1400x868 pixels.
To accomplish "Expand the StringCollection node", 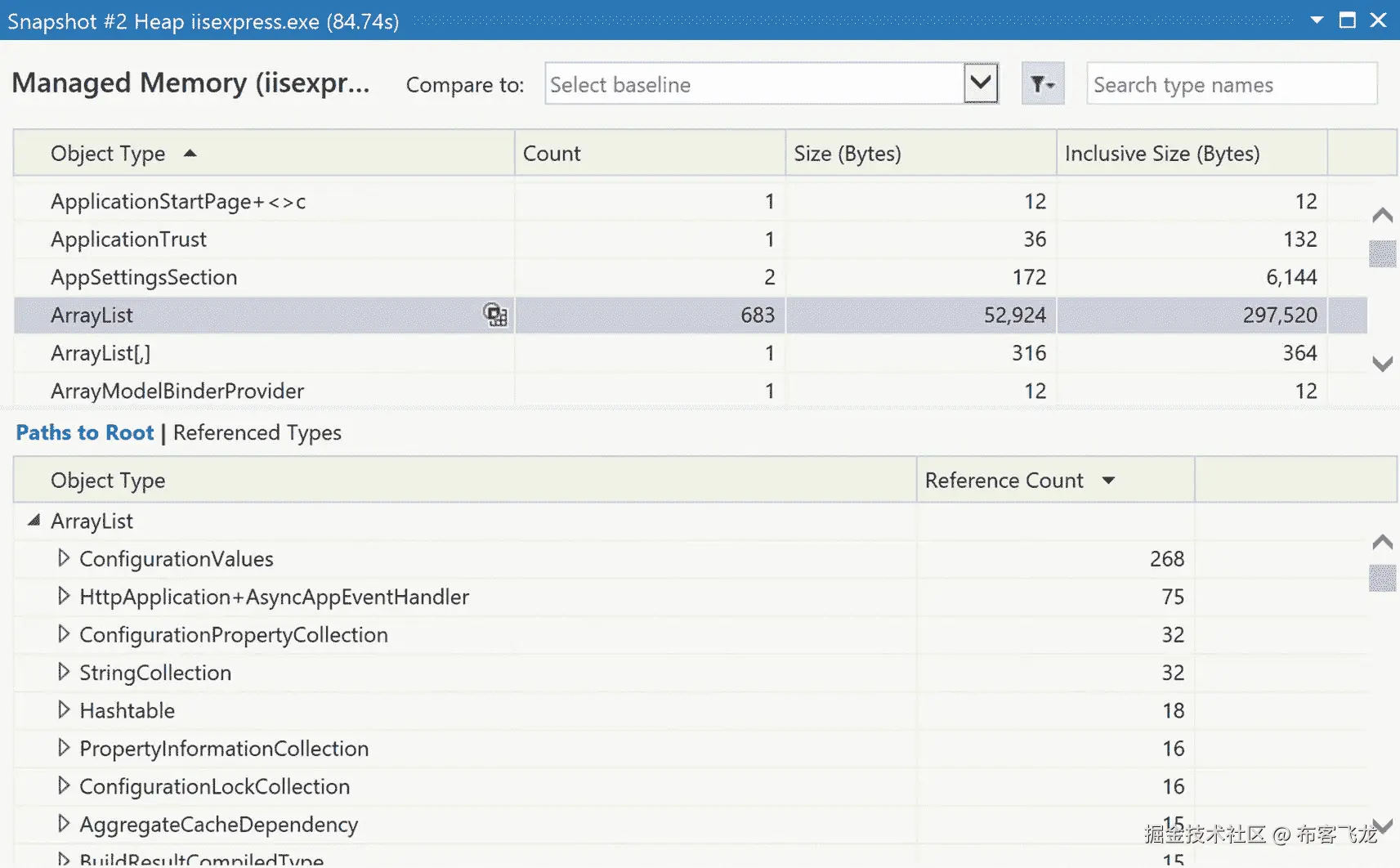I will point(64,672).
